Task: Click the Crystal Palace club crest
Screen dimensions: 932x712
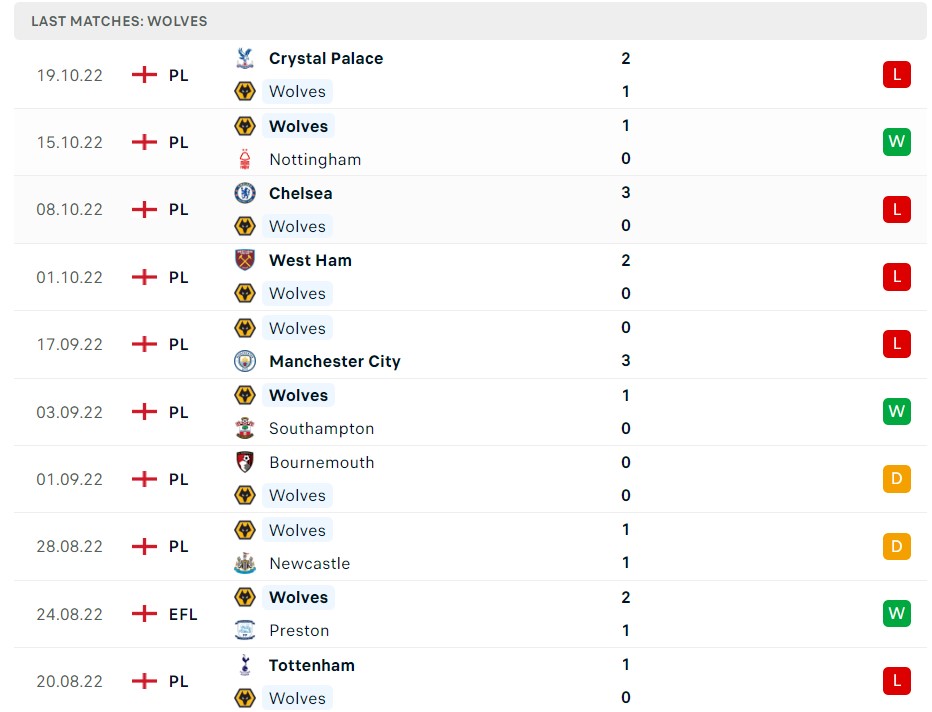Action: tap(244, 58)
